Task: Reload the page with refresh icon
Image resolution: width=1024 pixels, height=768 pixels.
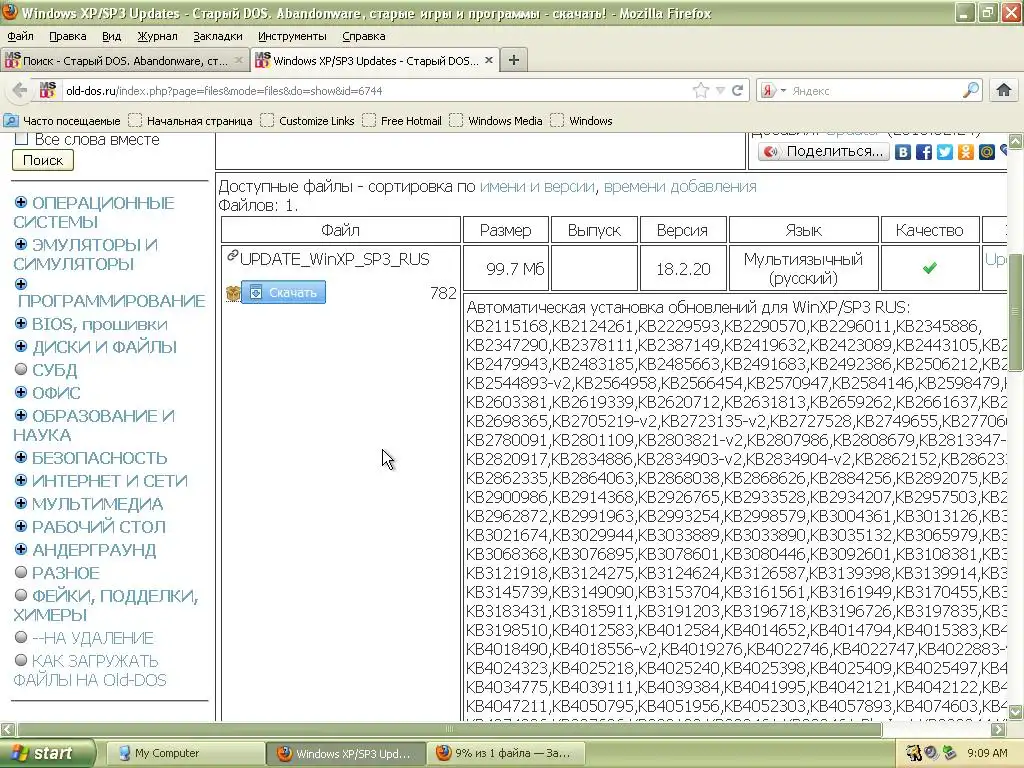Action: pyautogui.click(x=738, y=90)
